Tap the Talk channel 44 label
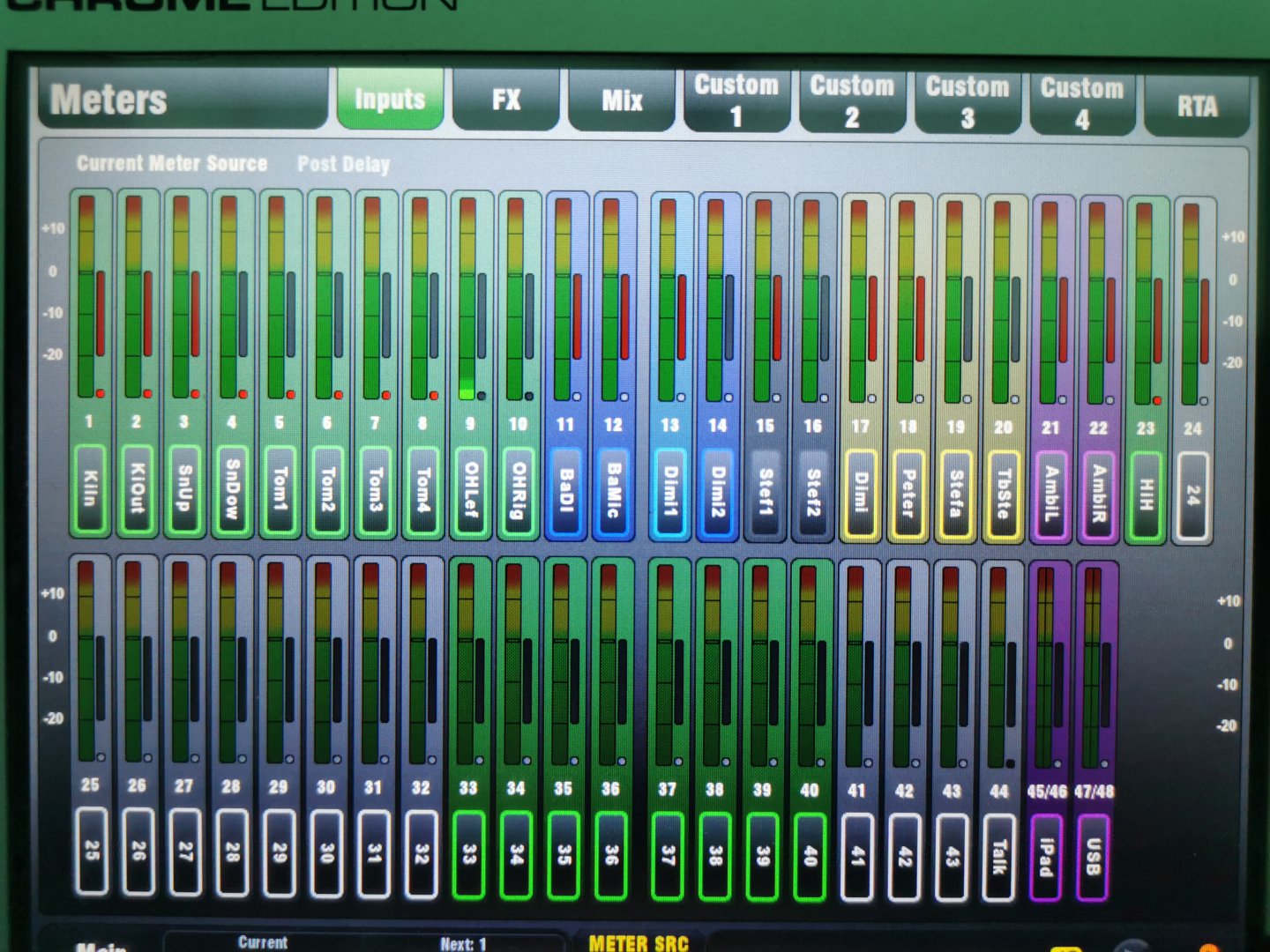Viewport: 1270px width, 952px height. (998, 857)
